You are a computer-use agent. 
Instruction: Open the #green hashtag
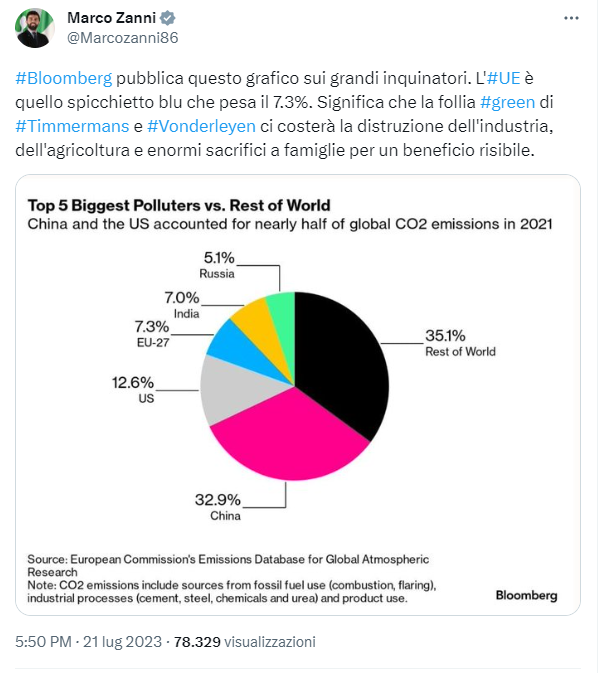pyautogui.click(x=507, y=102)
